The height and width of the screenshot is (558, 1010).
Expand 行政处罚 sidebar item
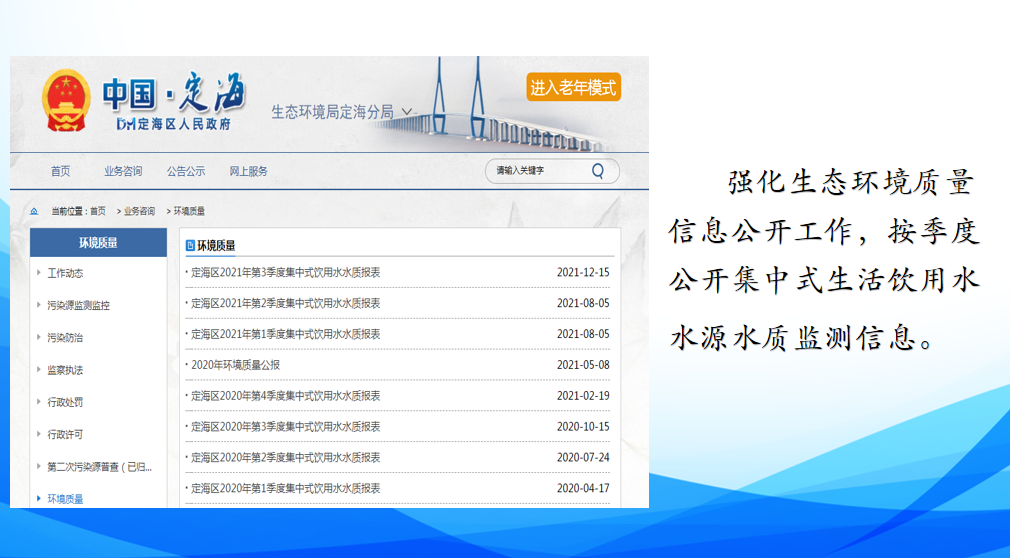(65, 402)
